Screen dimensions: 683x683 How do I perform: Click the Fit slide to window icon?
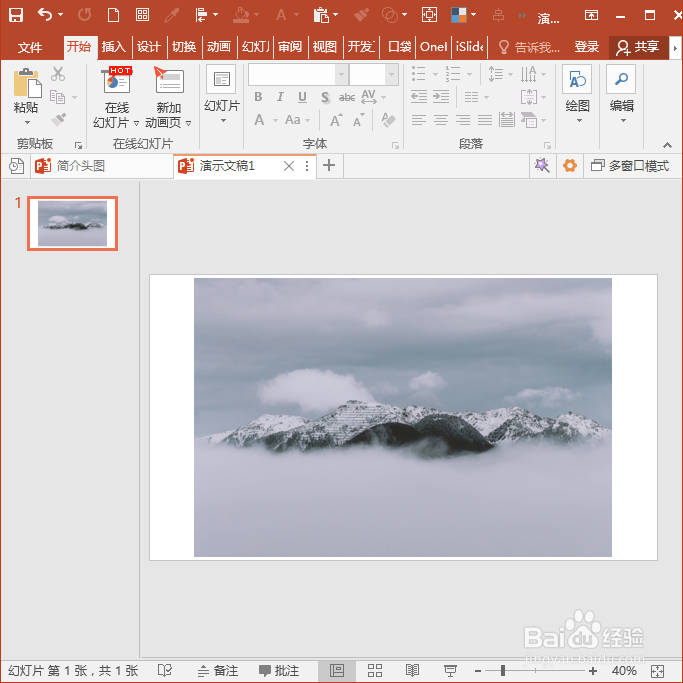click(657, 671)
